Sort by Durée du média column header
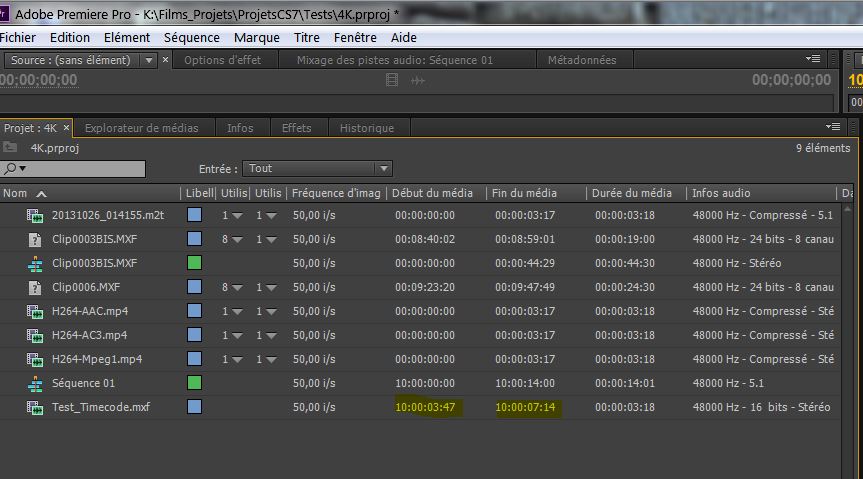Image resolution: width=863 pixels, height=479 pixels. point(632,193)
